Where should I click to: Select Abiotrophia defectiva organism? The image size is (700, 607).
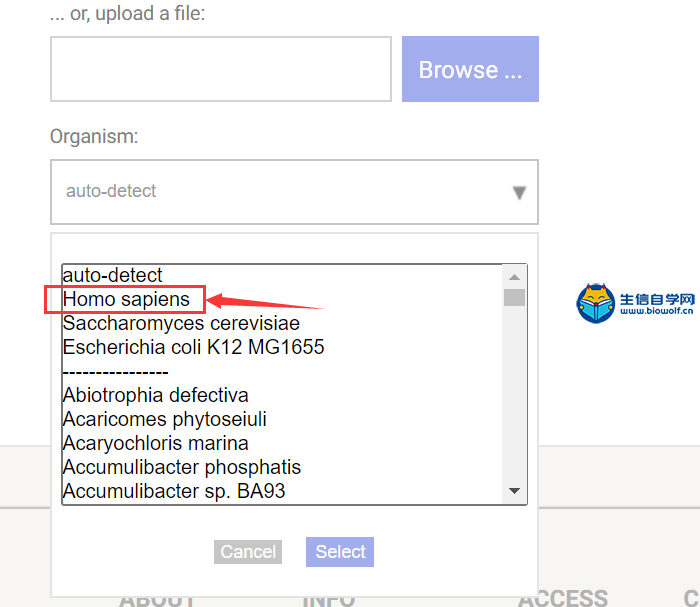155,395
